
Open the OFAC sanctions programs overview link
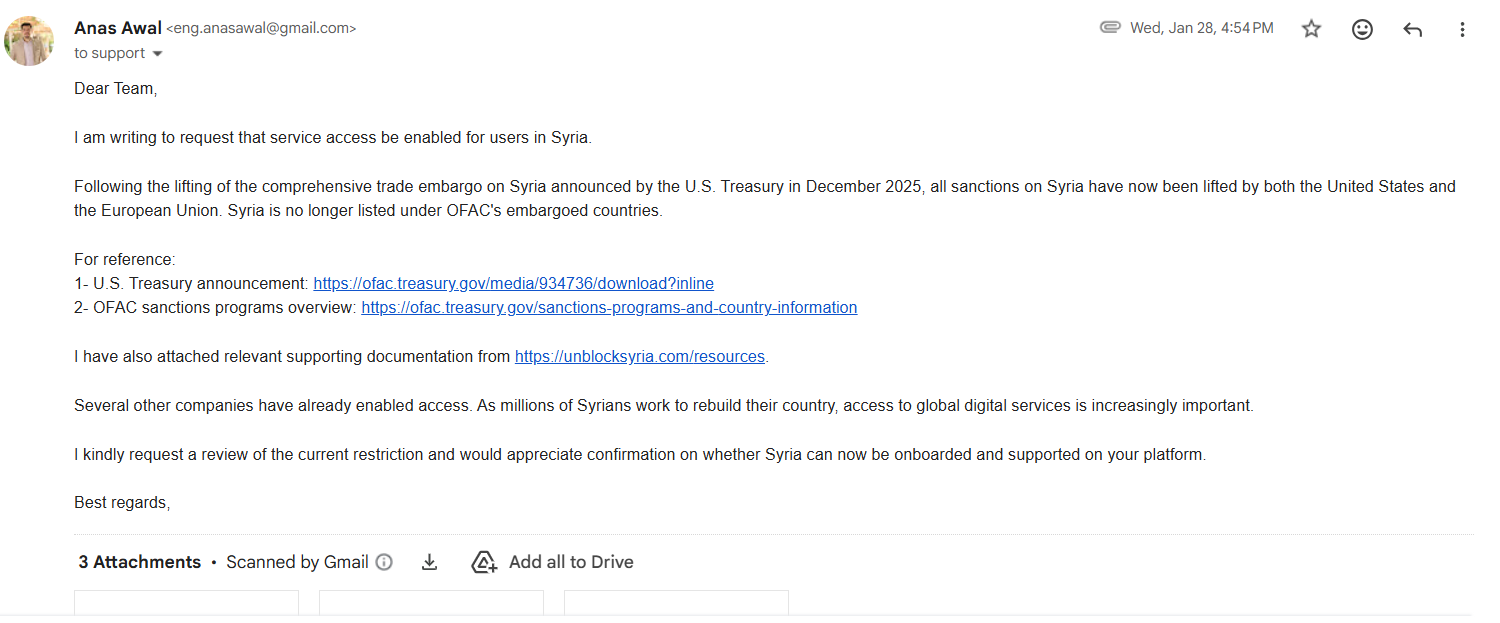[x=609, y=307]
